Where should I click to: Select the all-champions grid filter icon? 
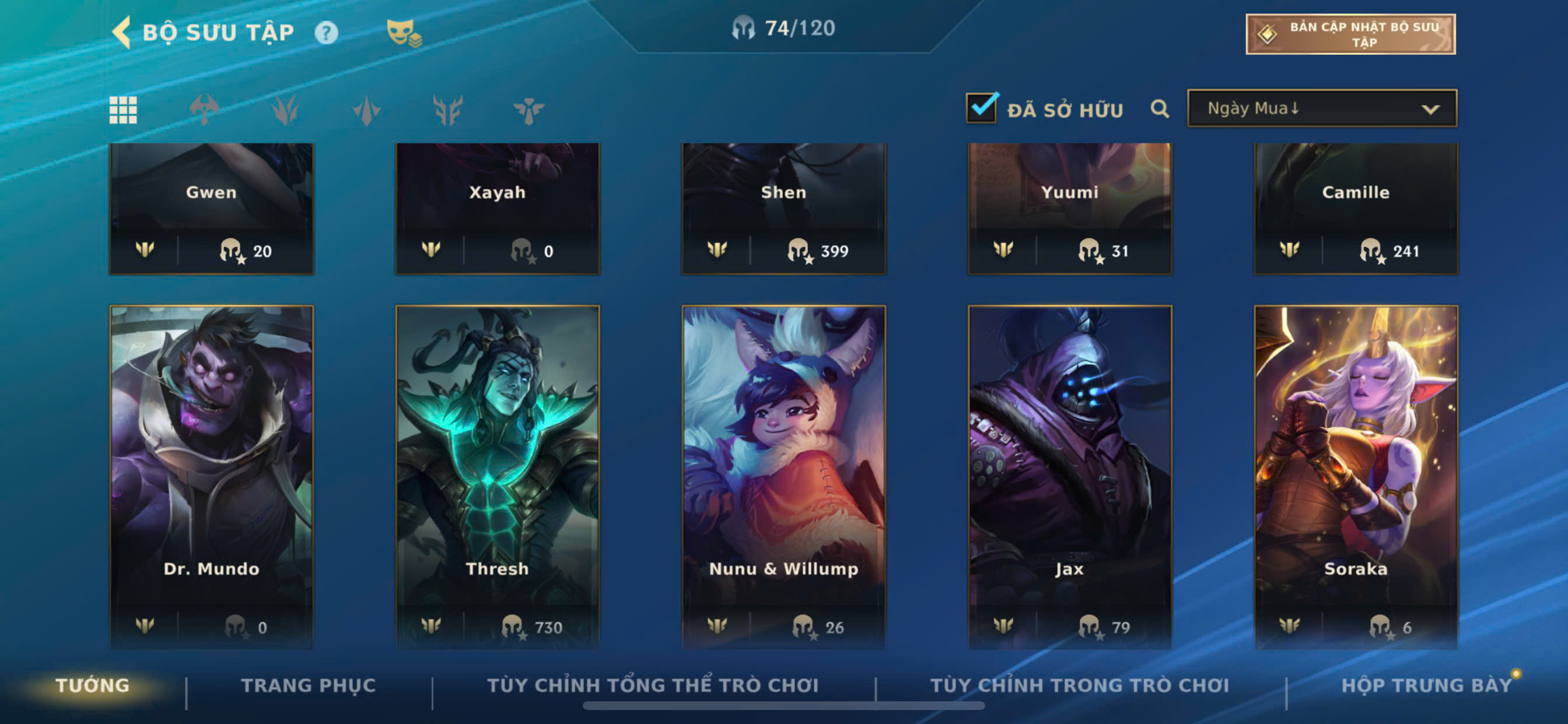(x=123, y=110)
